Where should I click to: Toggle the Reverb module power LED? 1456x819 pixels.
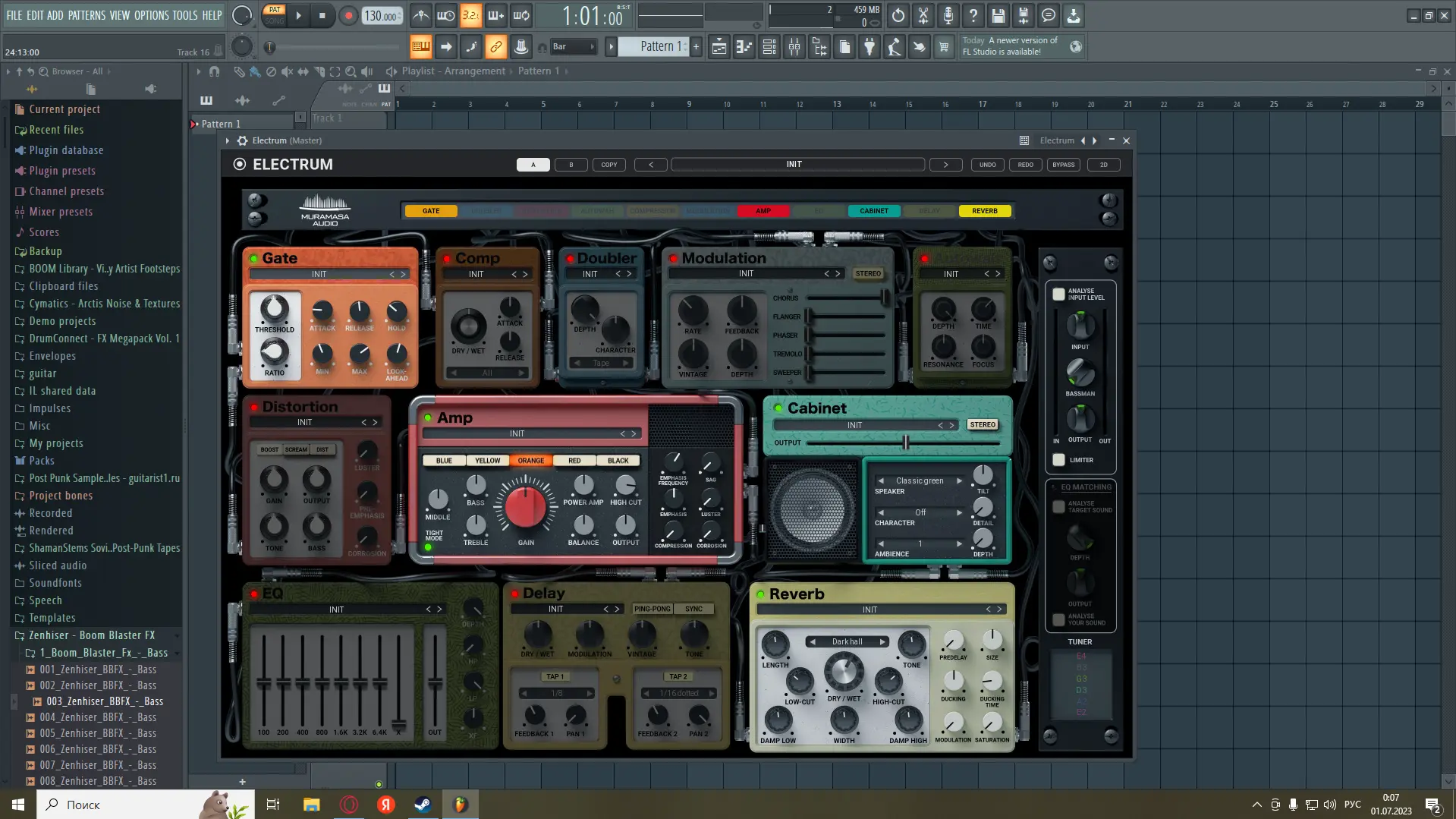[x=760, y=594]
